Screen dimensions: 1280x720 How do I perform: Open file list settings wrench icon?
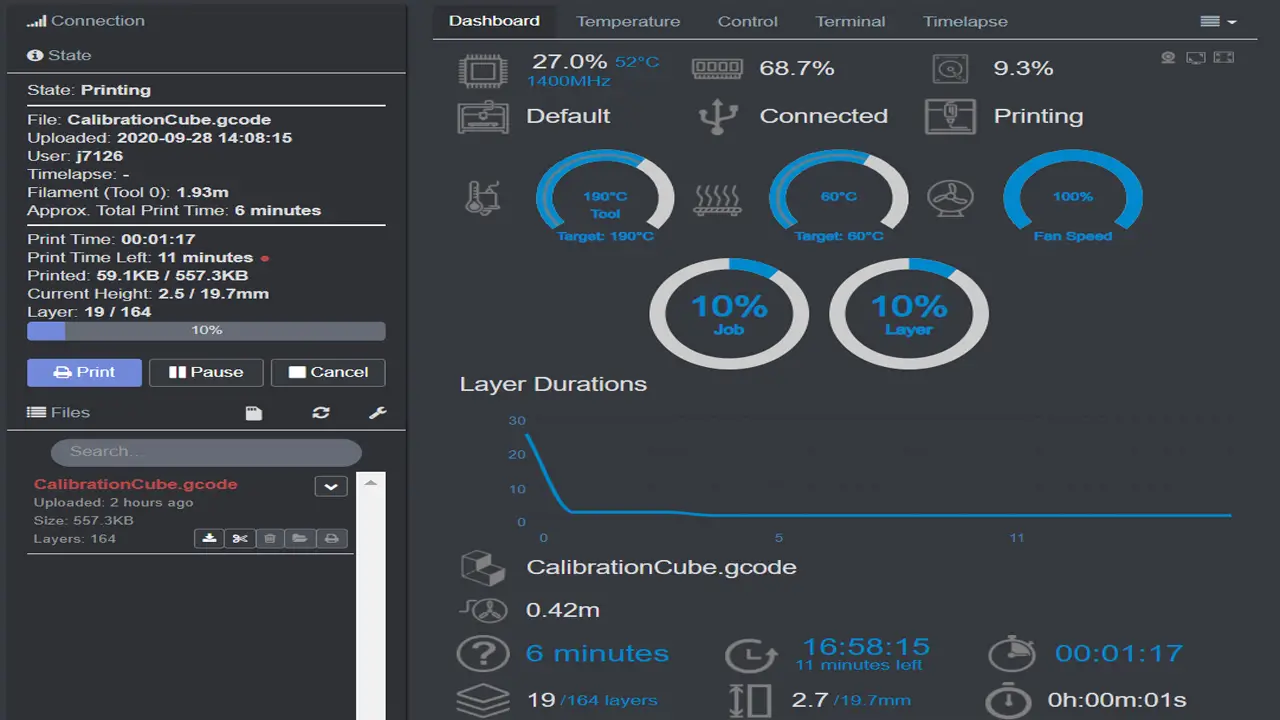(x=377, y=413)
